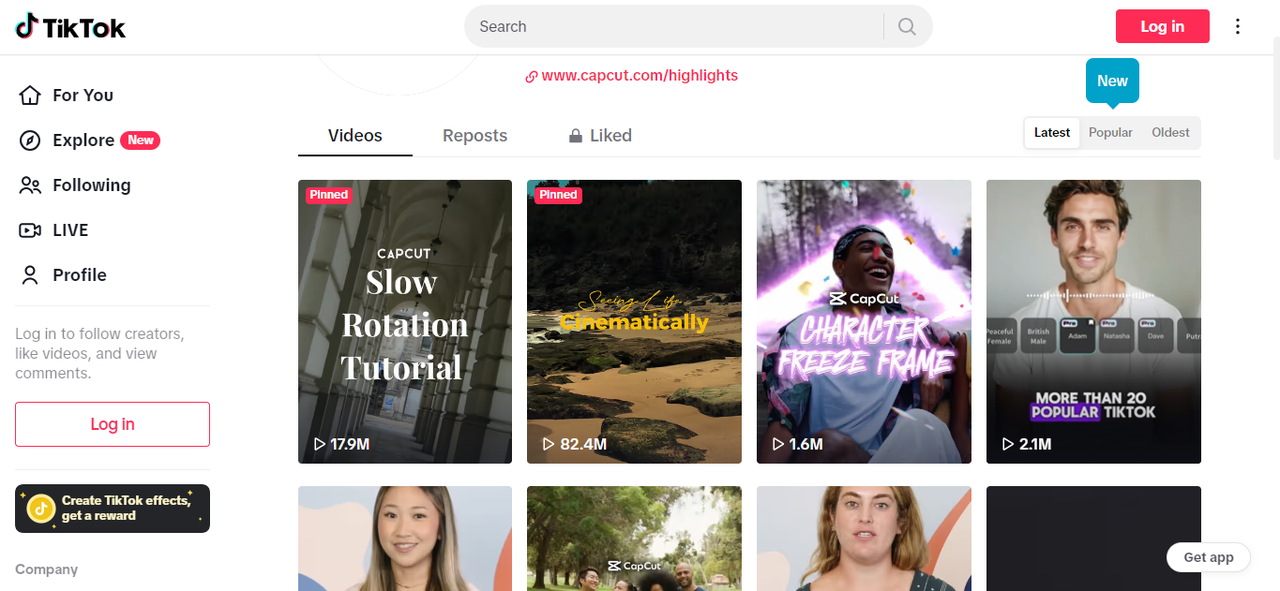Click the coin icon on effects banner
This screenshot has width=1280, height=591.
pyautogui.click(x=41, y=509)
